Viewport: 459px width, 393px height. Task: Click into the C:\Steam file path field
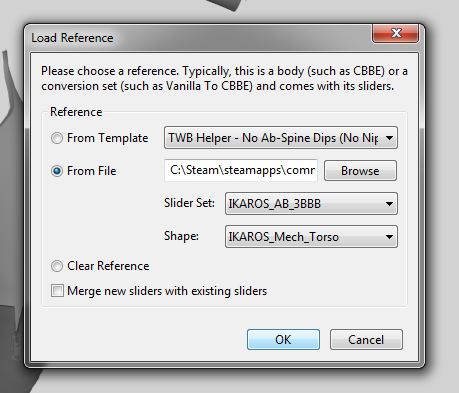coord(241,170)
